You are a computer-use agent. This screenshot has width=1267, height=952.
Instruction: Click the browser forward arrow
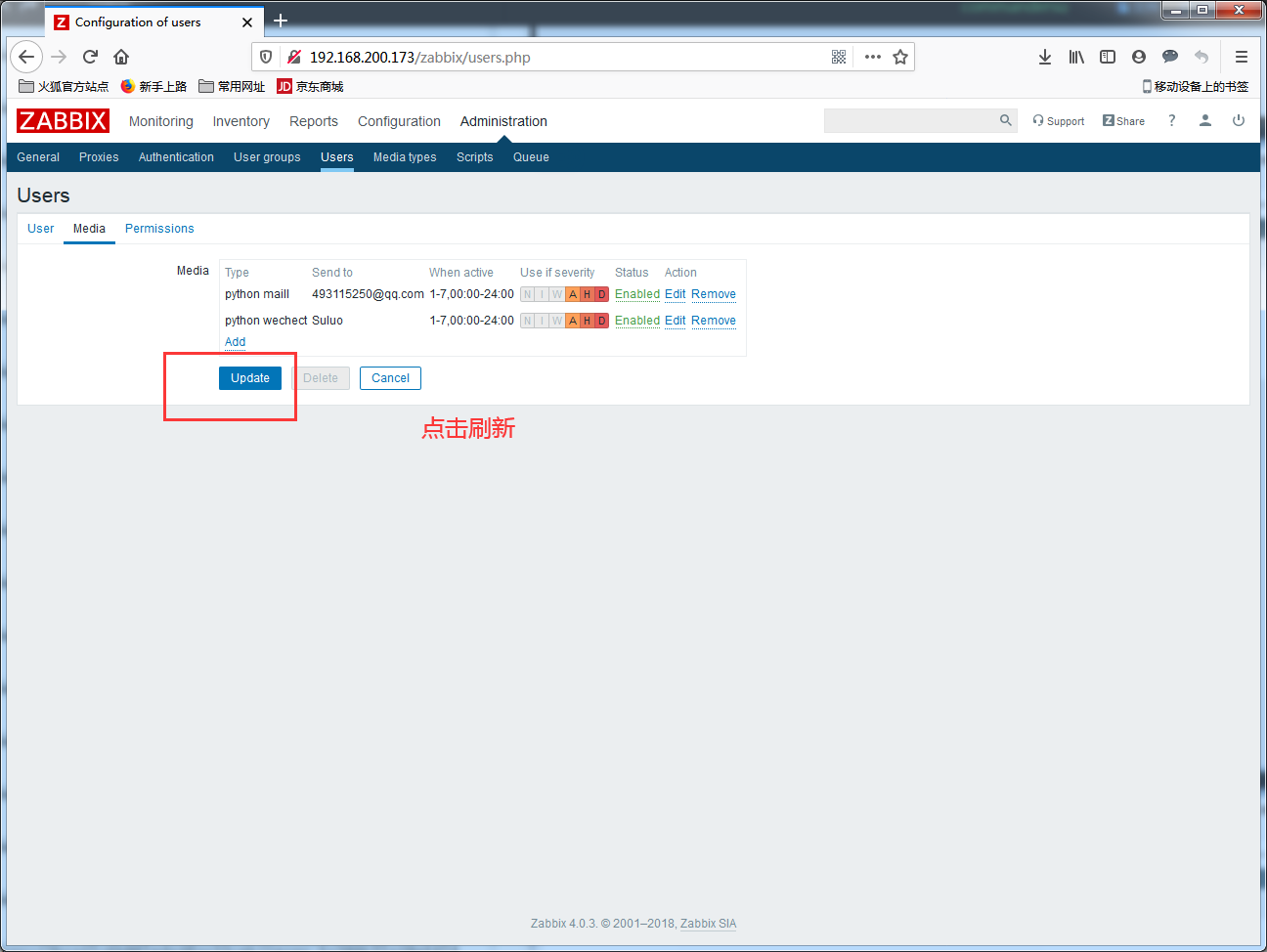pos(59,57)
